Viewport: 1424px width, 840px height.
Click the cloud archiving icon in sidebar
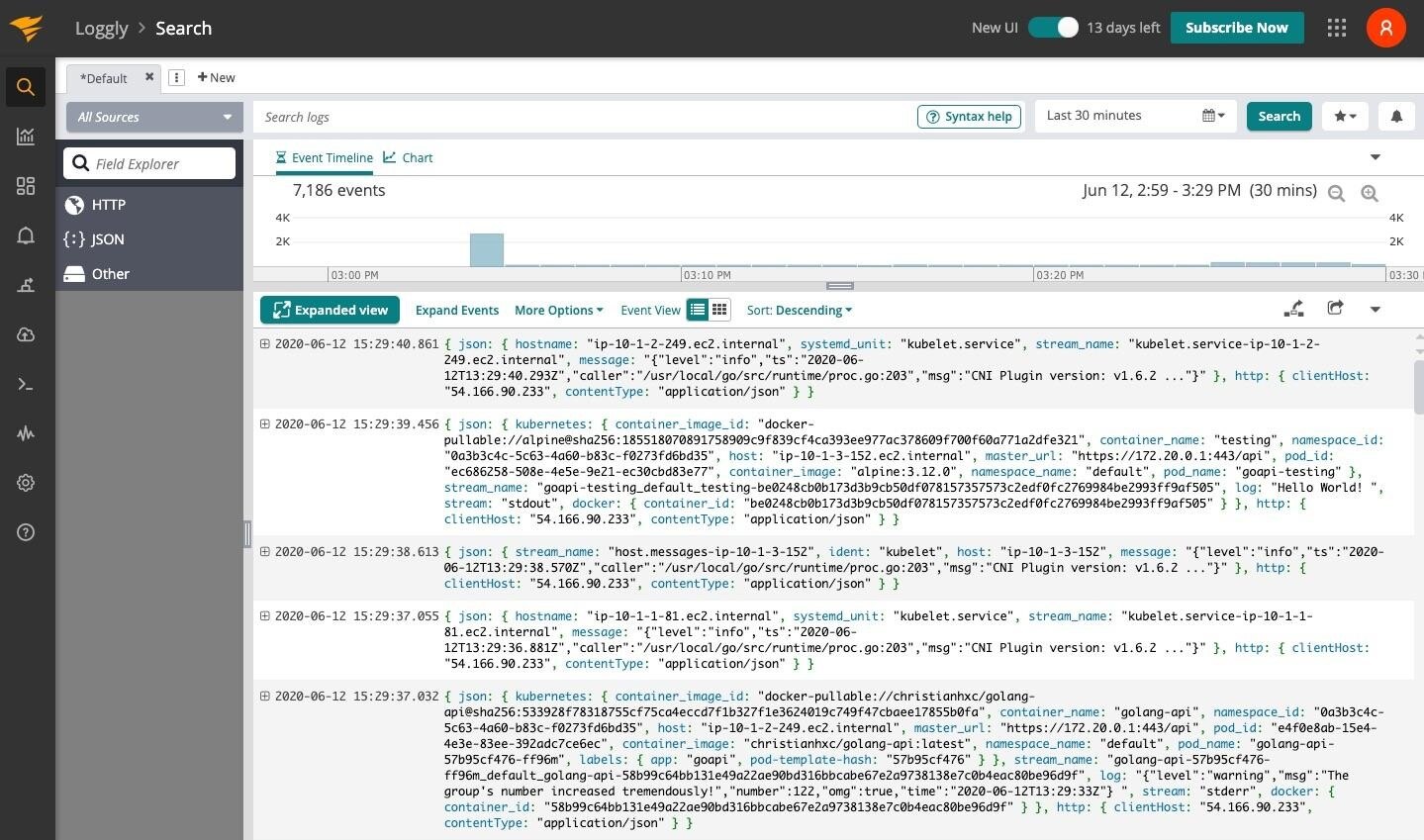25,334
